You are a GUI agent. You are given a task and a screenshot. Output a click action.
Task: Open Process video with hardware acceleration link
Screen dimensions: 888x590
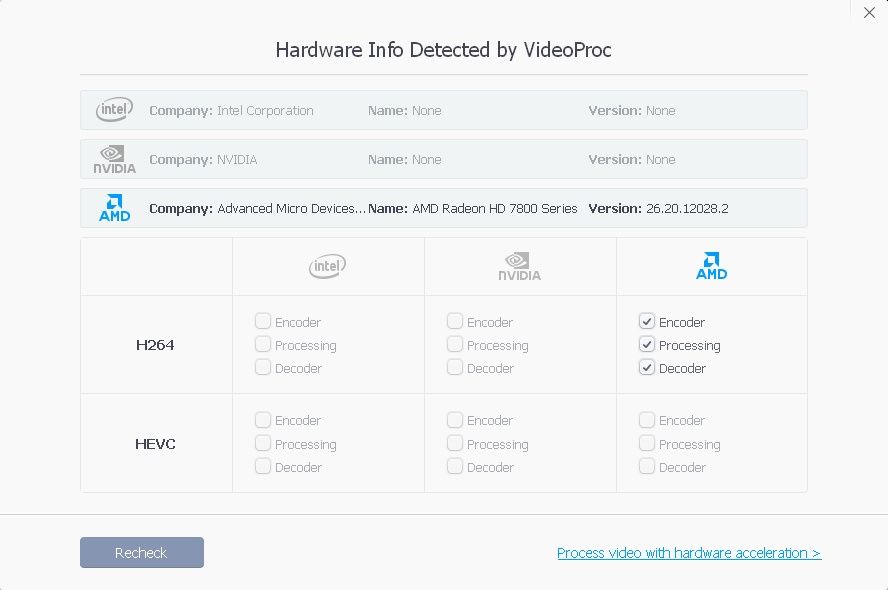689,553
